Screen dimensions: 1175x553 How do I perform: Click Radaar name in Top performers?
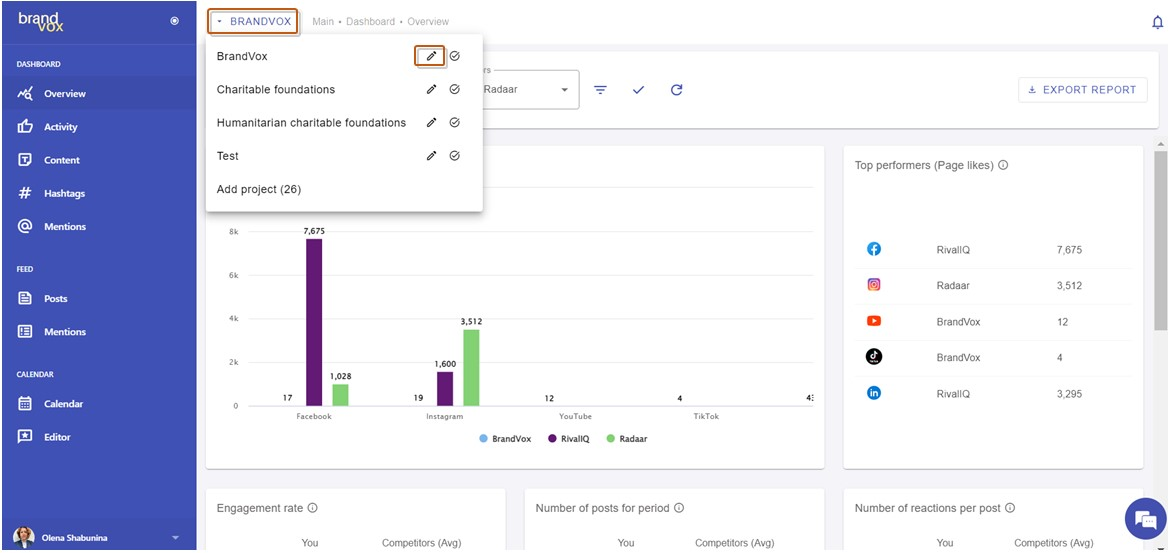(952, 285)
